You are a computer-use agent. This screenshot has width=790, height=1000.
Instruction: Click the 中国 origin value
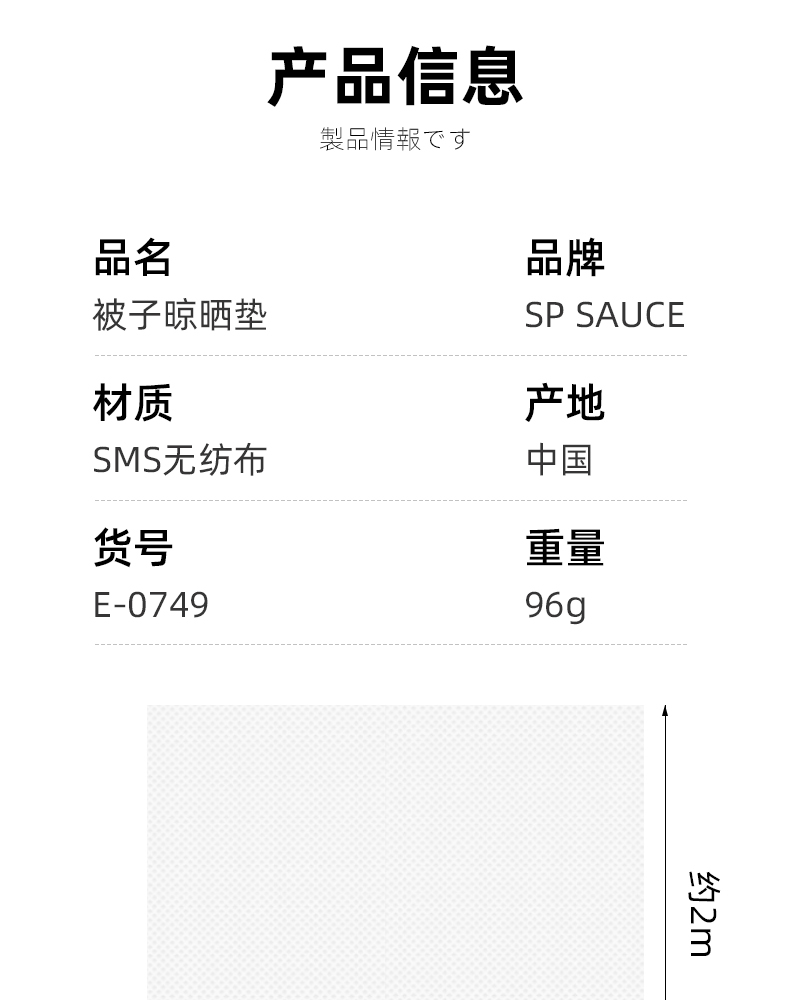coord(559,460)
